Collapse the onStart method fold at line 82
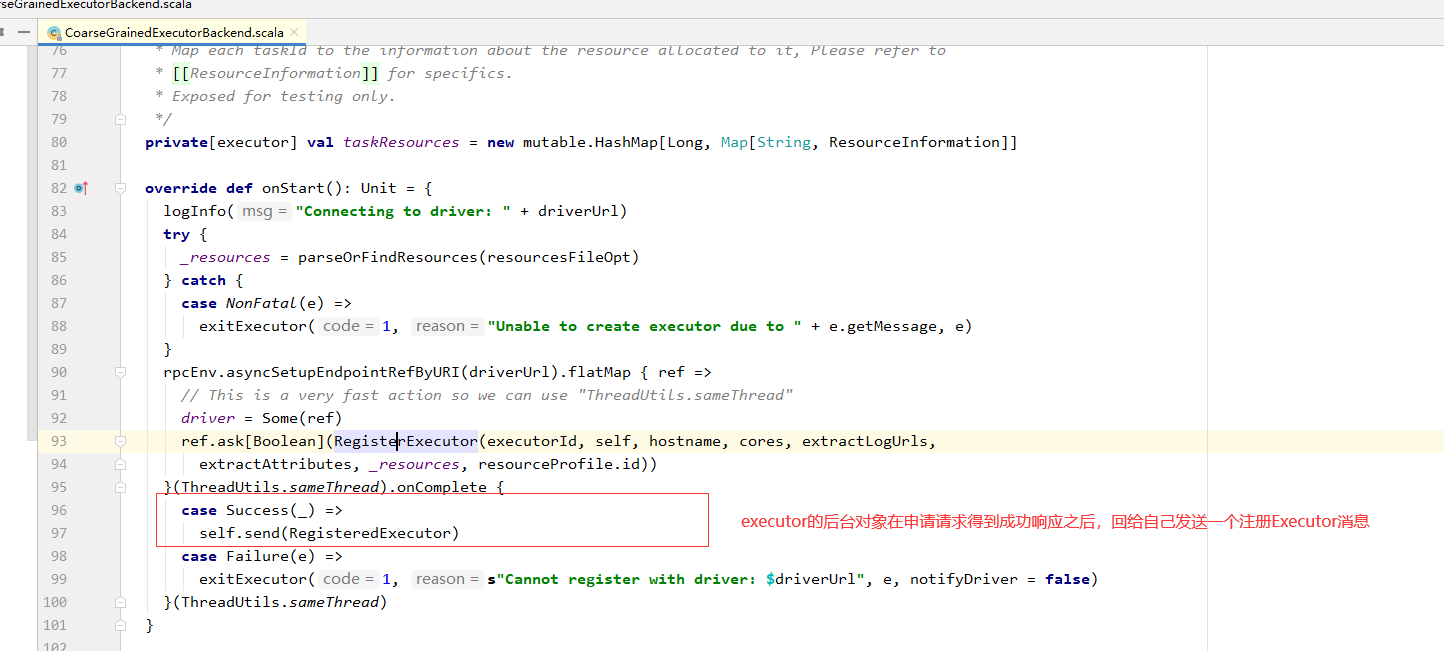 (121, 188)
